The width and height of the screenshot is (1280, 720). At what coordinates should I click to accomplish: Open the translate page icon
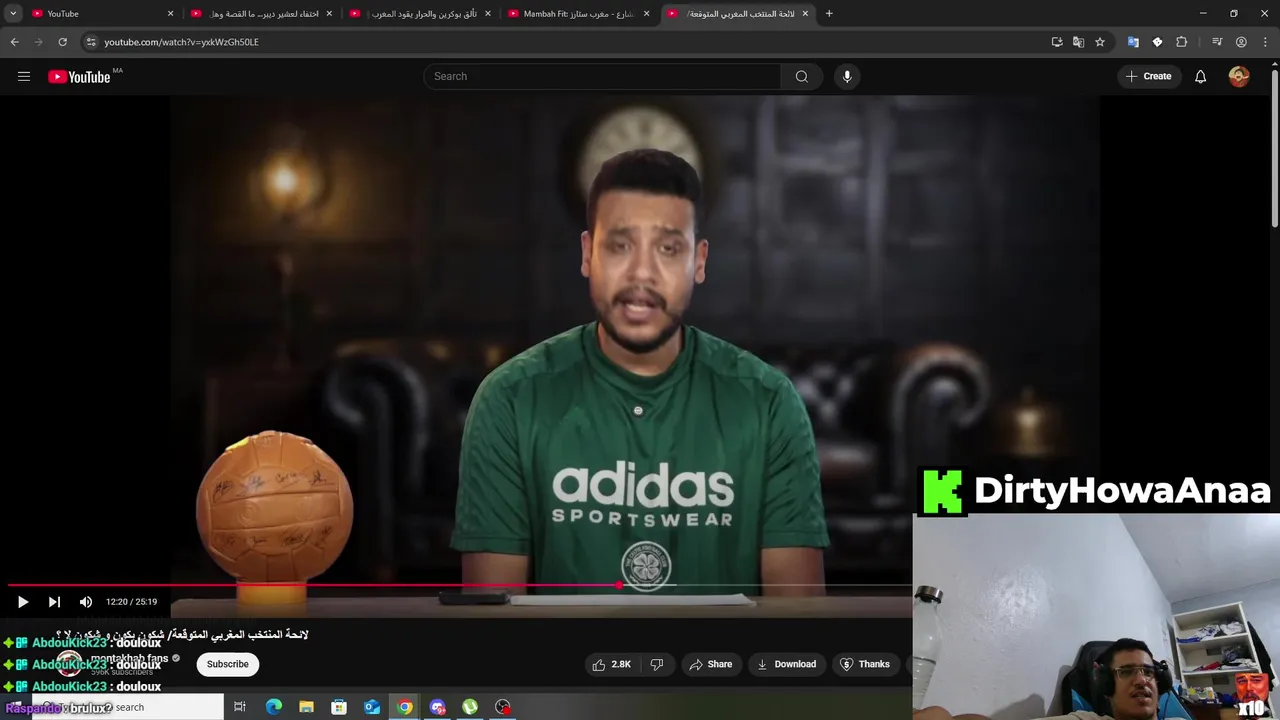1078,42
